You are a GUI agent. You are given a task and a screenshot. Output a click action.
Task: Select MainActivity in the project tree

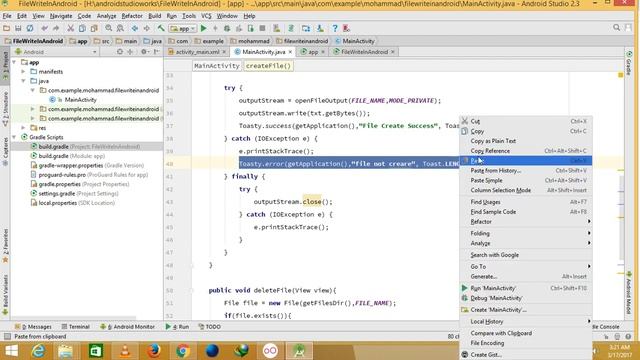click(x=80, y=100)
